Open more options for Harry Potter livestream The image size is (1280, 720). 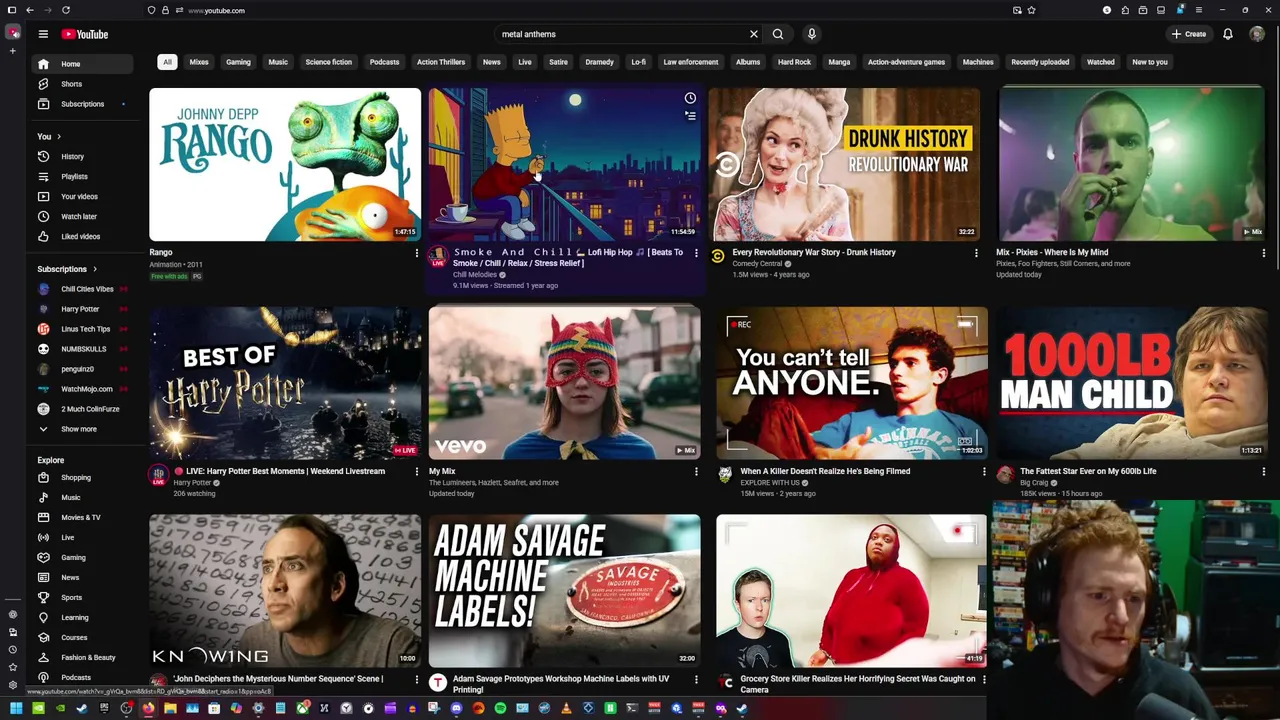[417, 471]
